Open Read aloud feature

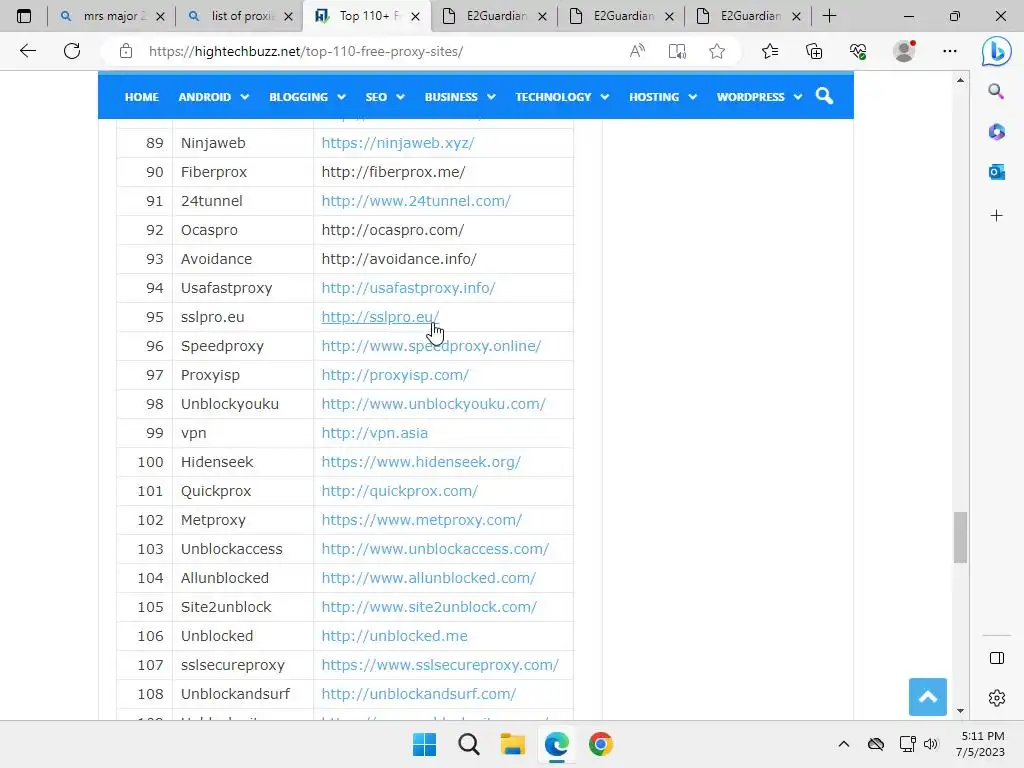tap(637, 51)
